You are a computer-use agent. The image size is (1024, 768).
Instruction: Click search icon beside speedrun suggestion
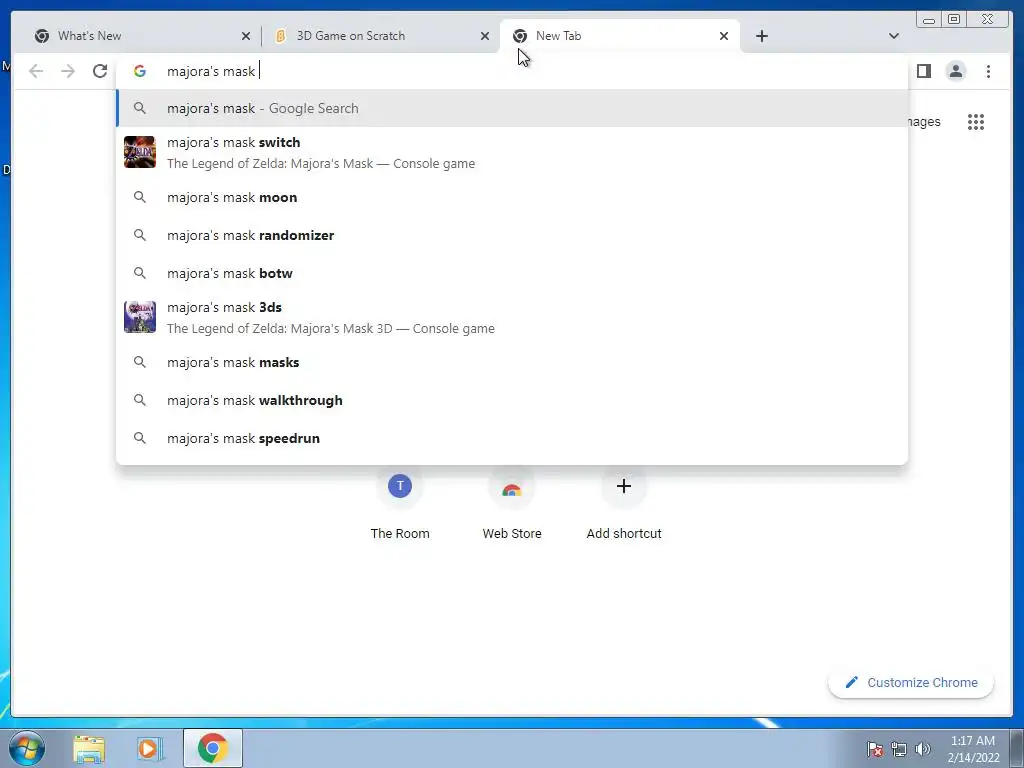[140, 438]
